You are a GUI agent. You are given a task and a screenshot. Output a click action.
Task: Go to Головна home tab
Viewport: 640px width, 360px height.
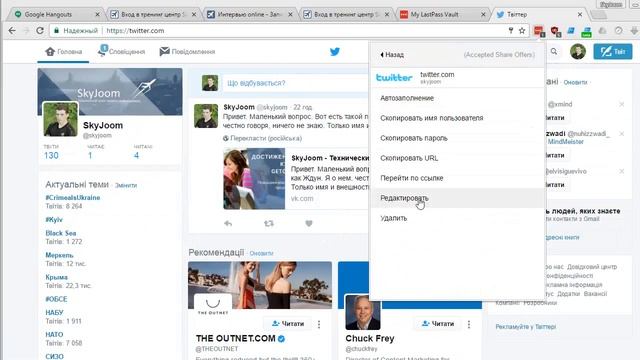63,52
